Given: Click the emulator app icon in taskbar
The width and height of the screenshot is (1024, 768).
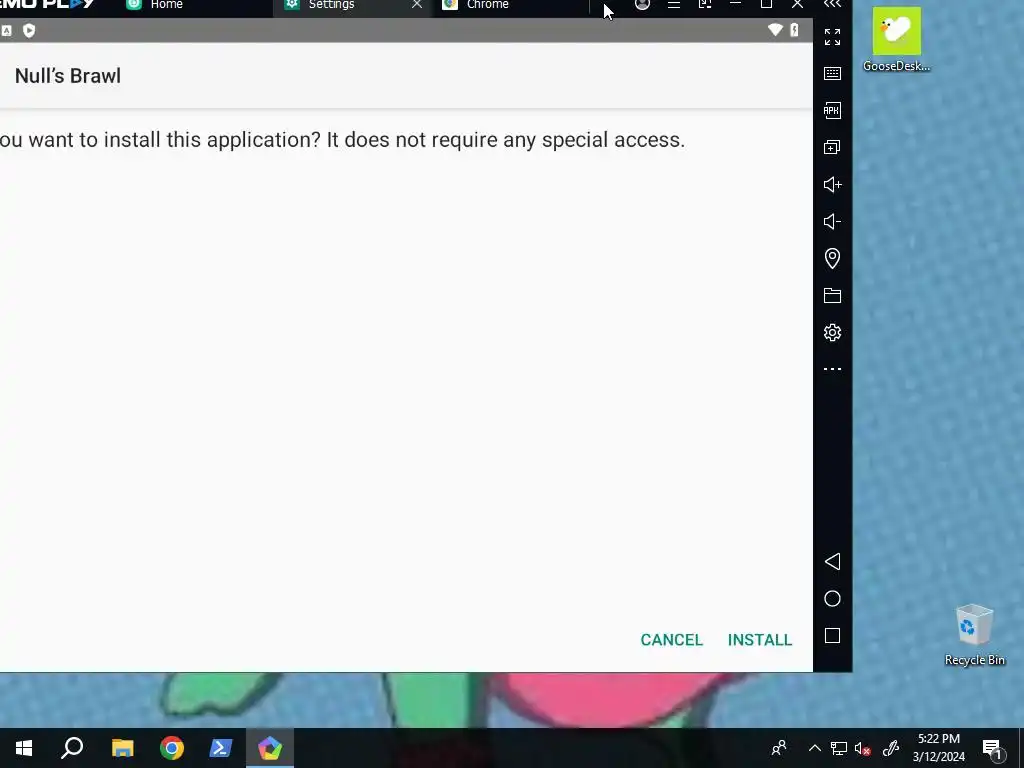Looking at the screenshot, I should [x=270, y=748].
